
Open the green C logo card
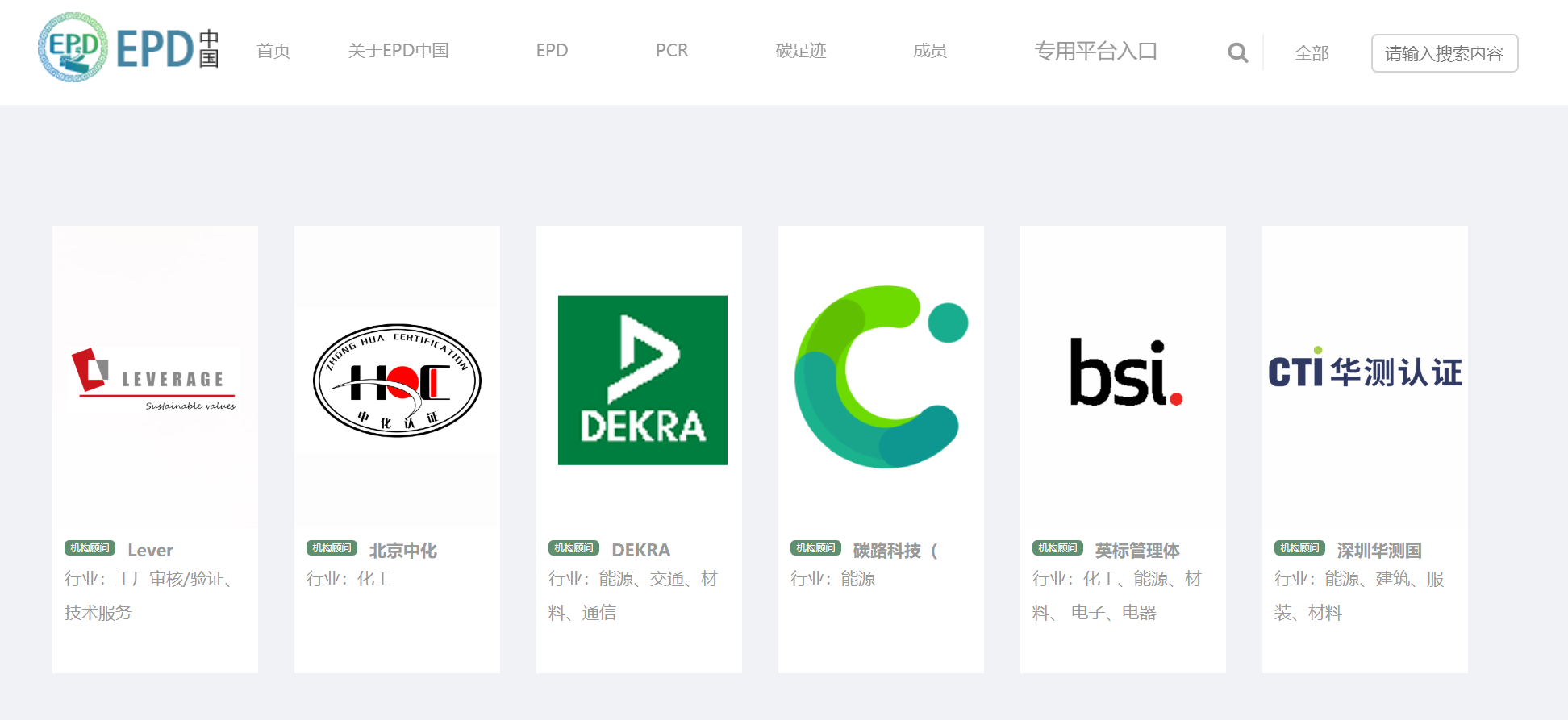(881, 377)
